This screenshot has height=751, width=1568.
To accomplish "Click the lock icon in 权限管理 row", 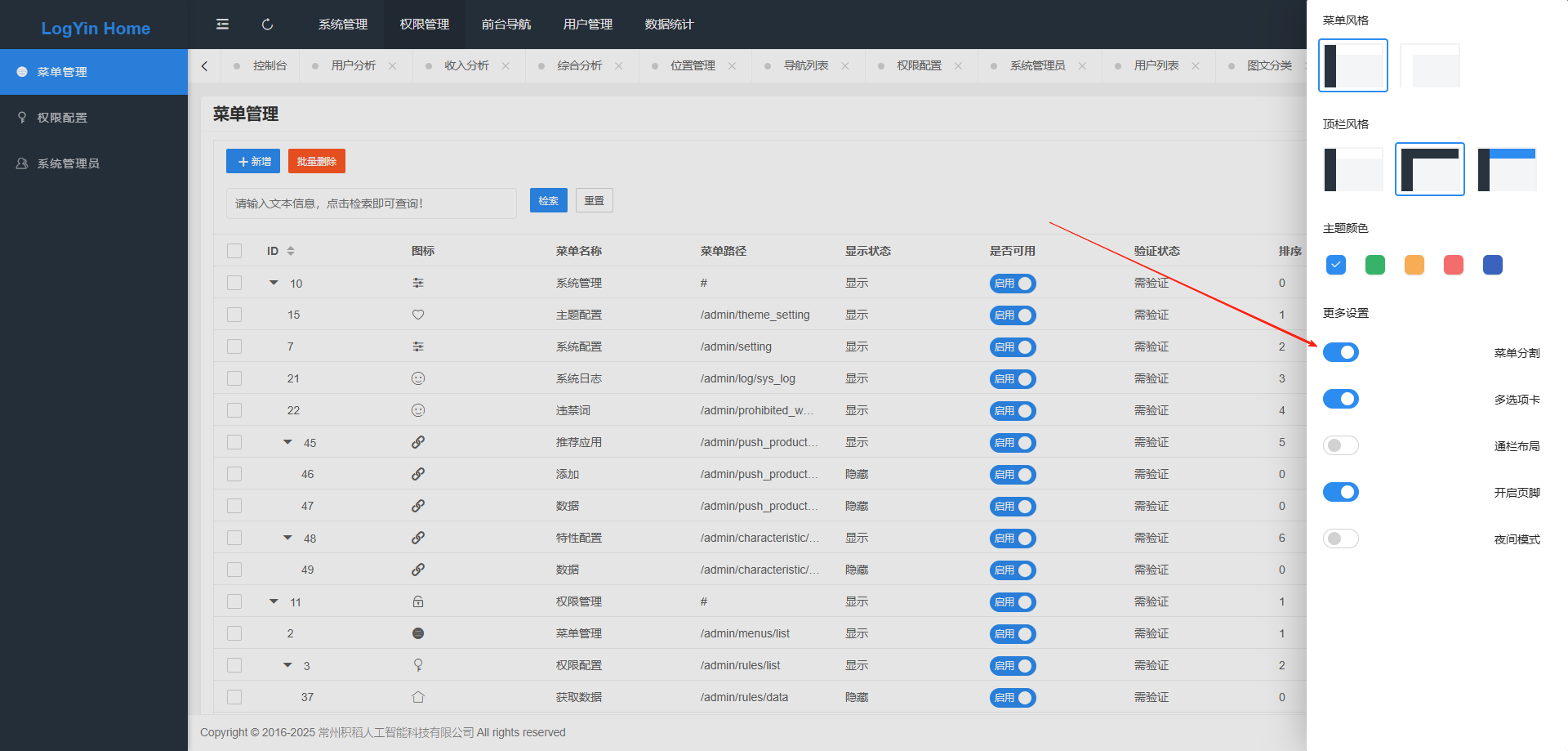I will [418, 601].
